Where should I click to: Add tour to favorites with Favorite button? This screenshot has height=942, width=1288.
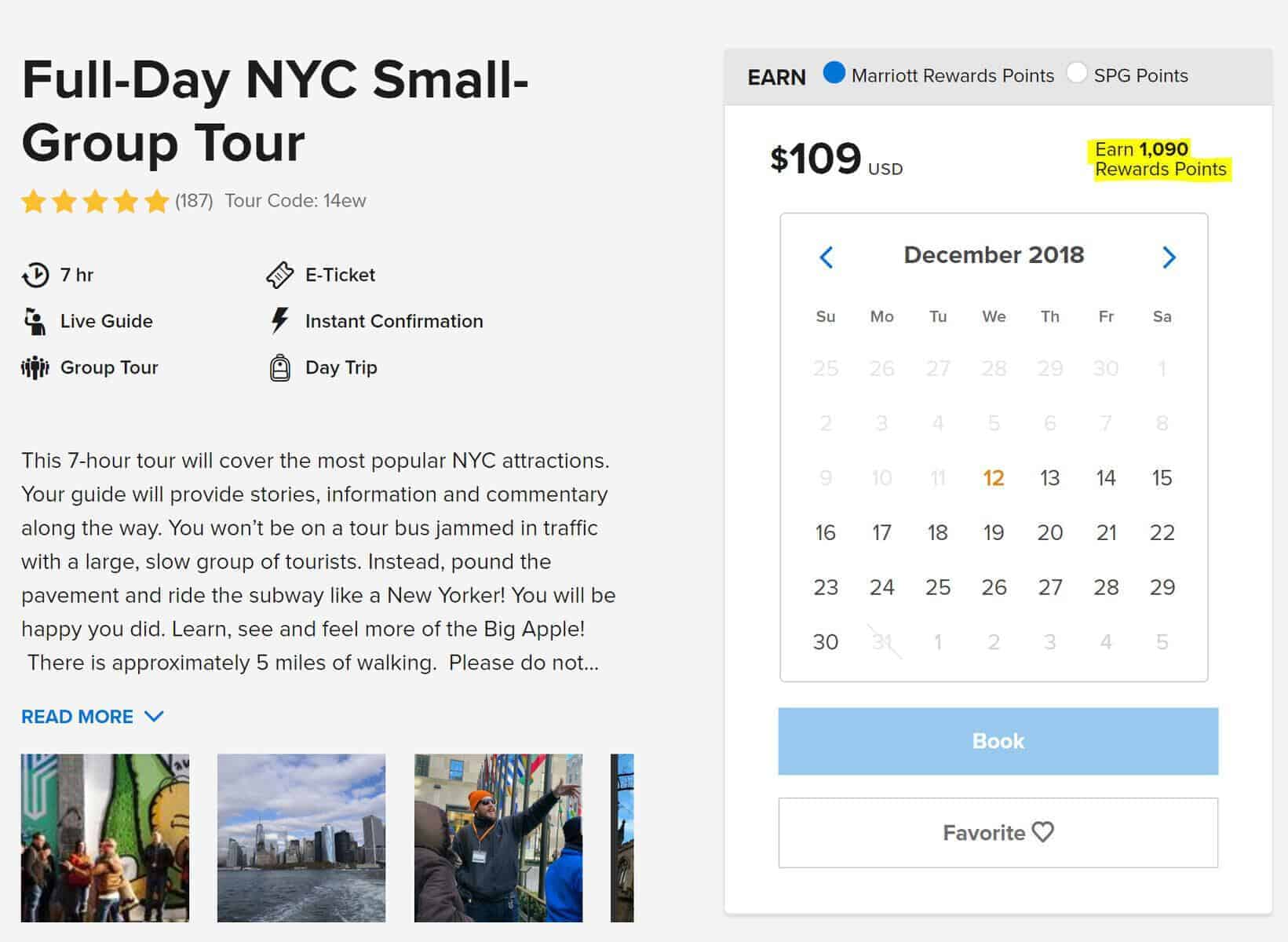click(998, 833)
